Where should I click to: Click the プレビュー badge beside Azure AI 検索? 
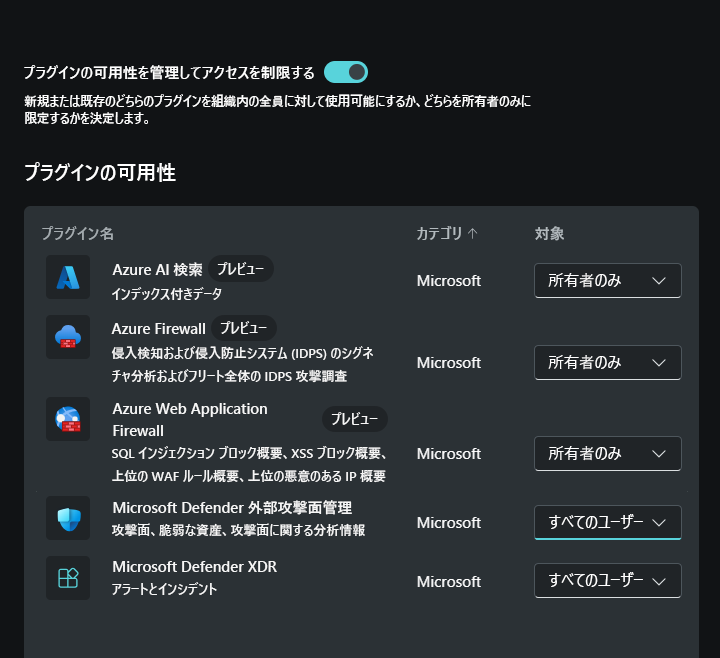(x=241, y=269)
